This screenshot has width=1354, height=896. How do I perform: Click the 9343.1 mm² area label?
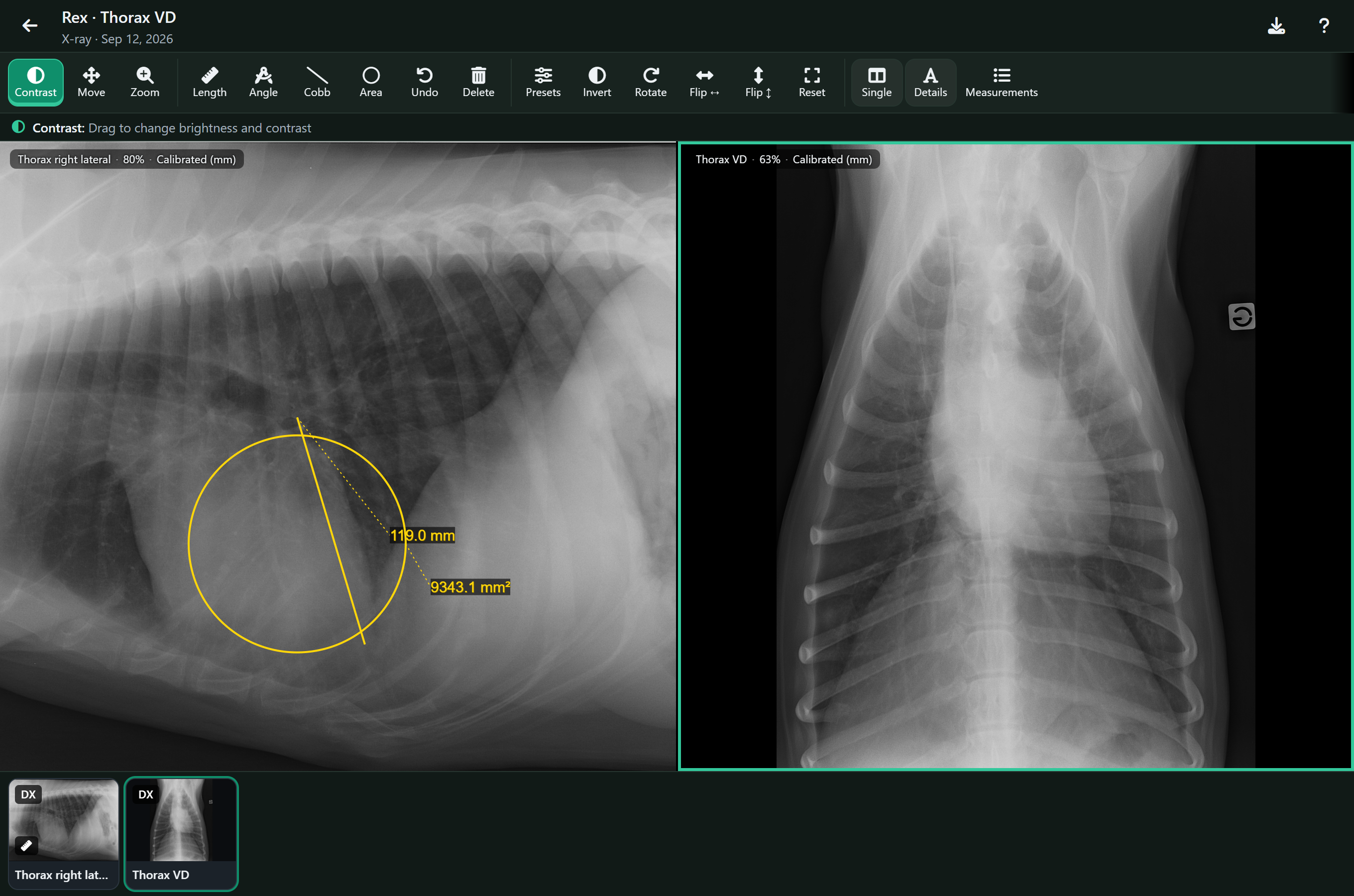click(469, 587)
